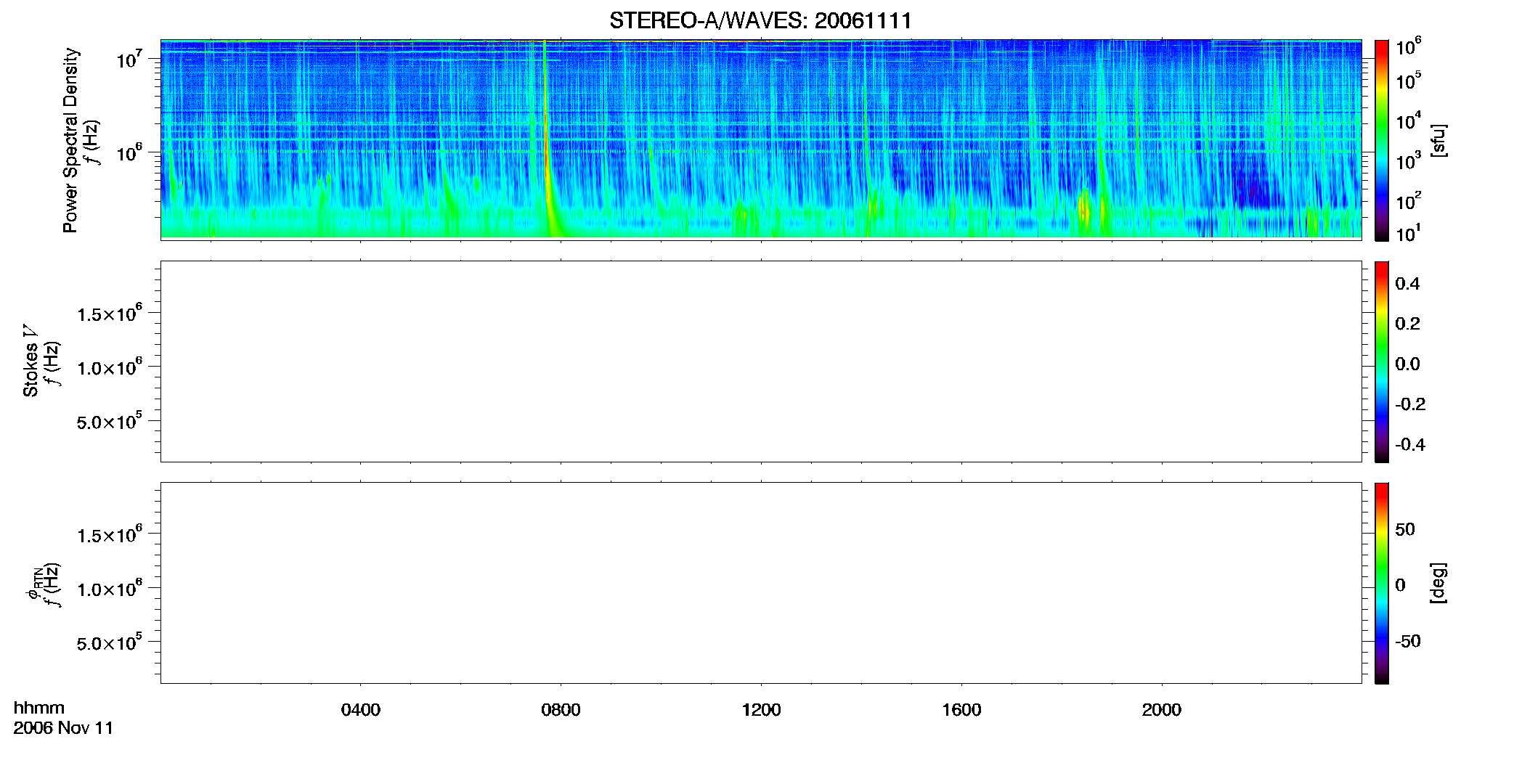Click the 1.5×10⁶ tick on Stokes V axis
Screen dimensions: 1522x784
point(110,313)
